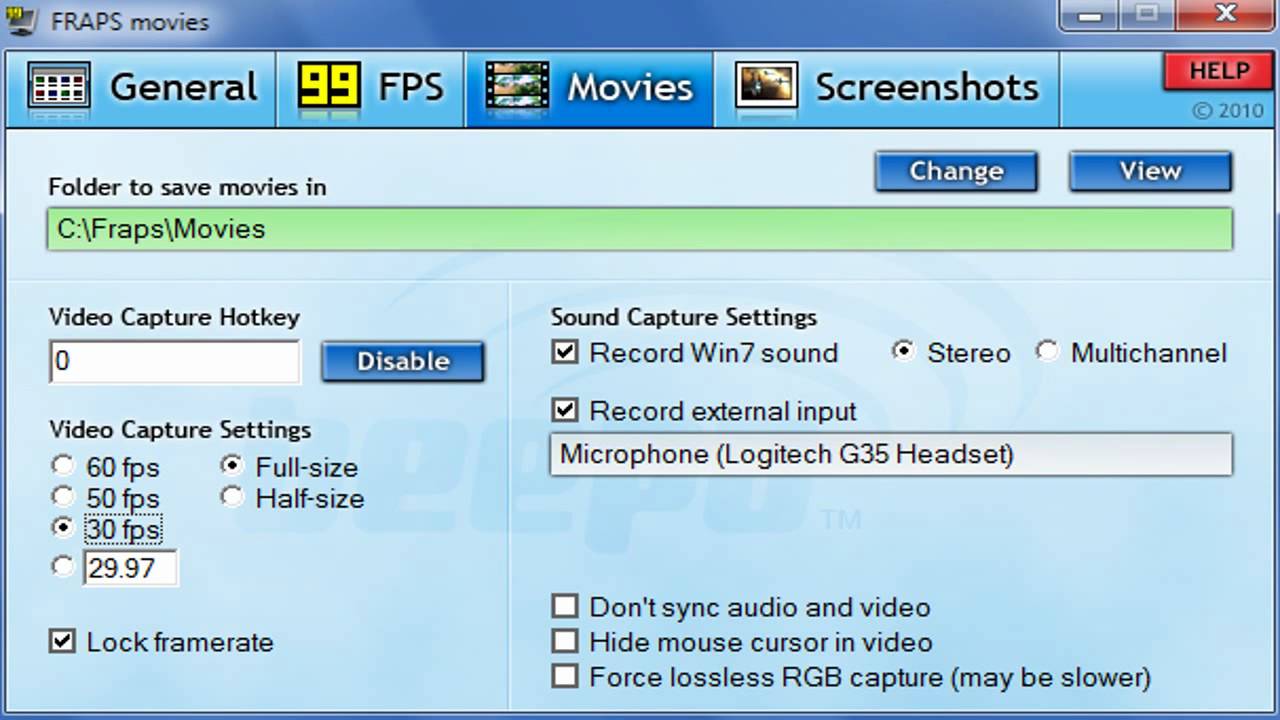
Task: Select the Movies tab
Action: [x=590, y=88]
